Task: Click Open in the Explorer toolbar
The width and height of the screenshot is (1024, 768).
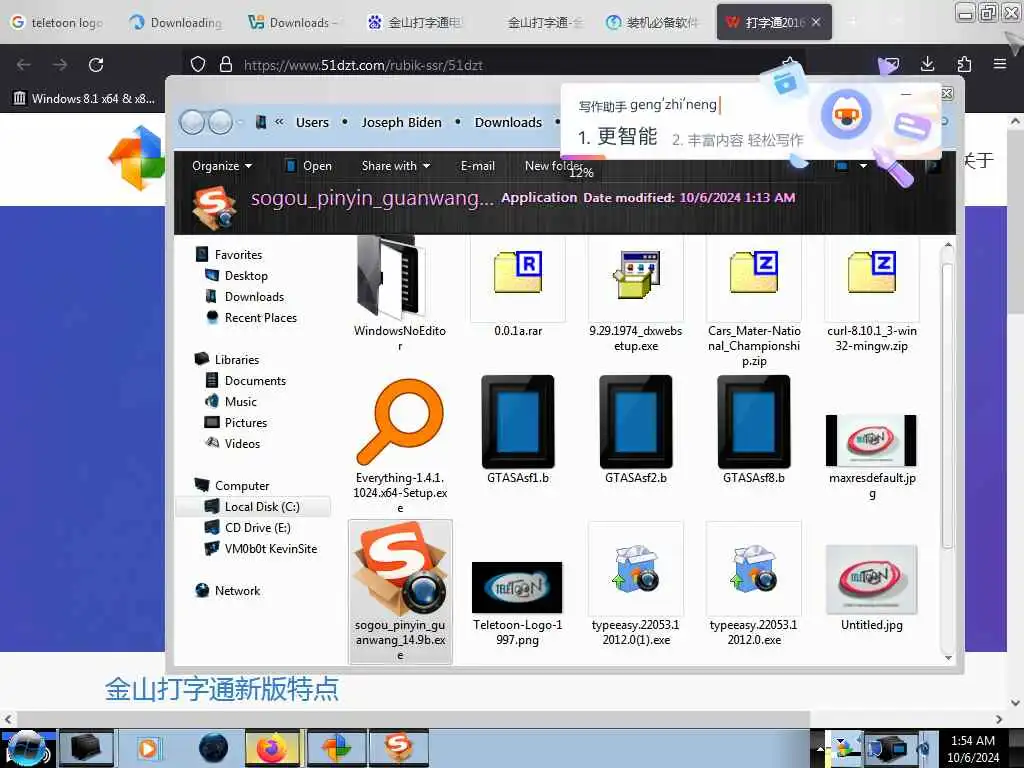Action: (x=308, y=166)
